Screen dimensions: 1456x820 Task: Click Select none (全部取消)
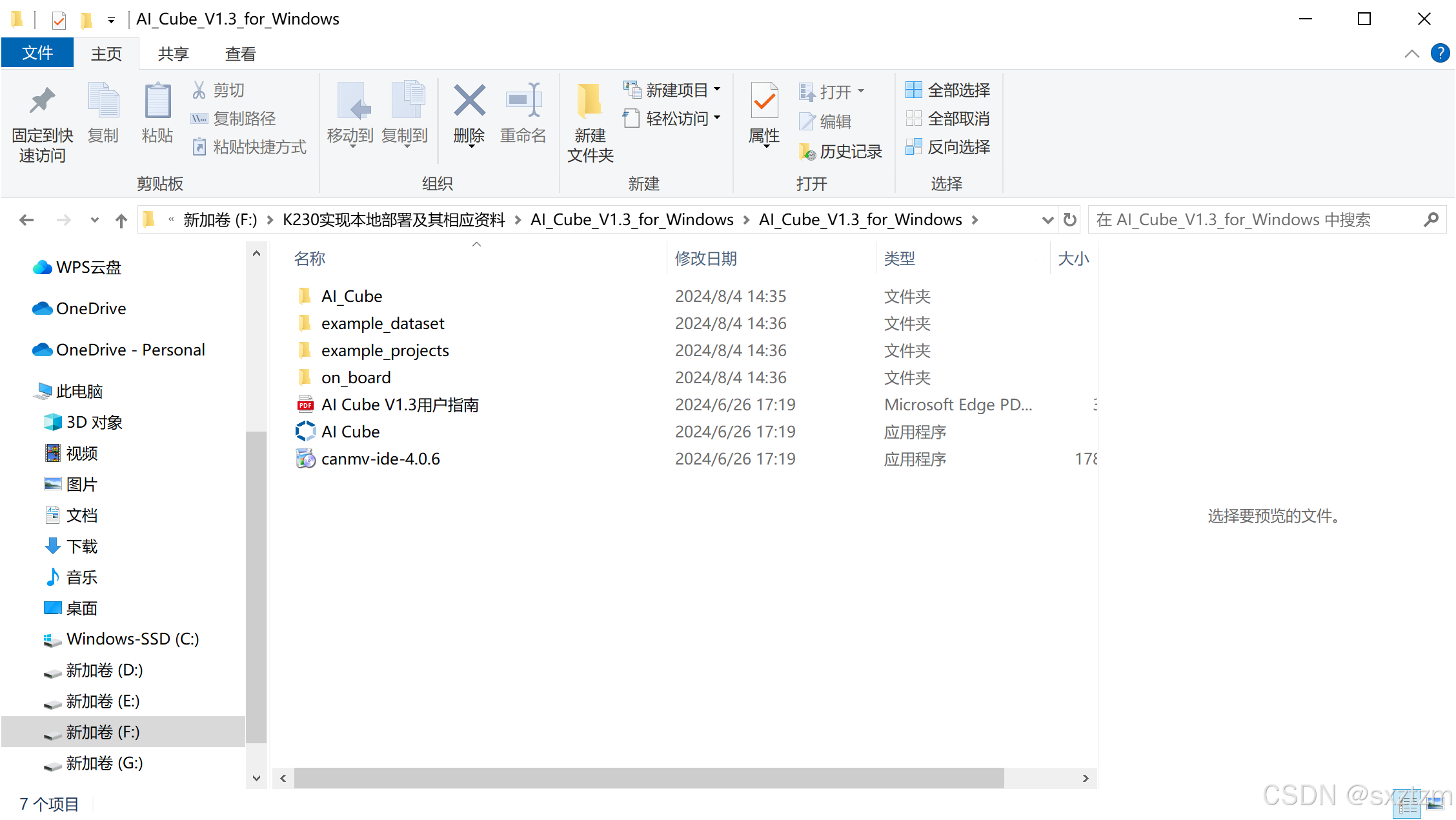pyautogui.click(x=948, y=119)
